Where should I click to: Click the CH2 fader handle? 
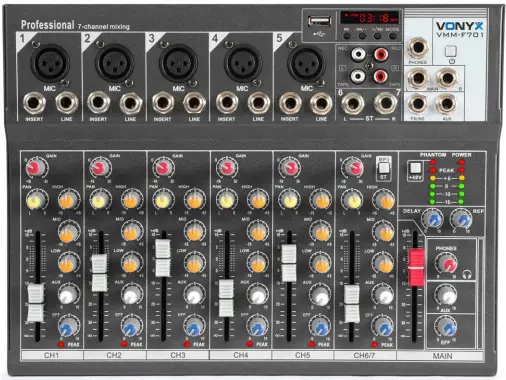click(x=99, y=273)
